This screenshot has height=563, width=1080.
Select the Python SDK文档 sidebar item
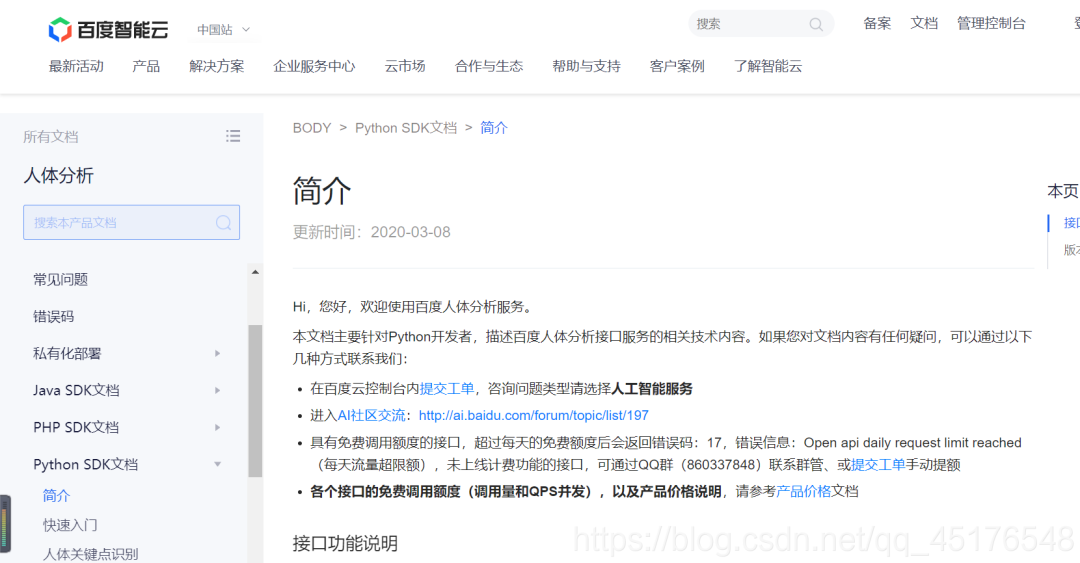pyautogui.click(x=85, y=464)
